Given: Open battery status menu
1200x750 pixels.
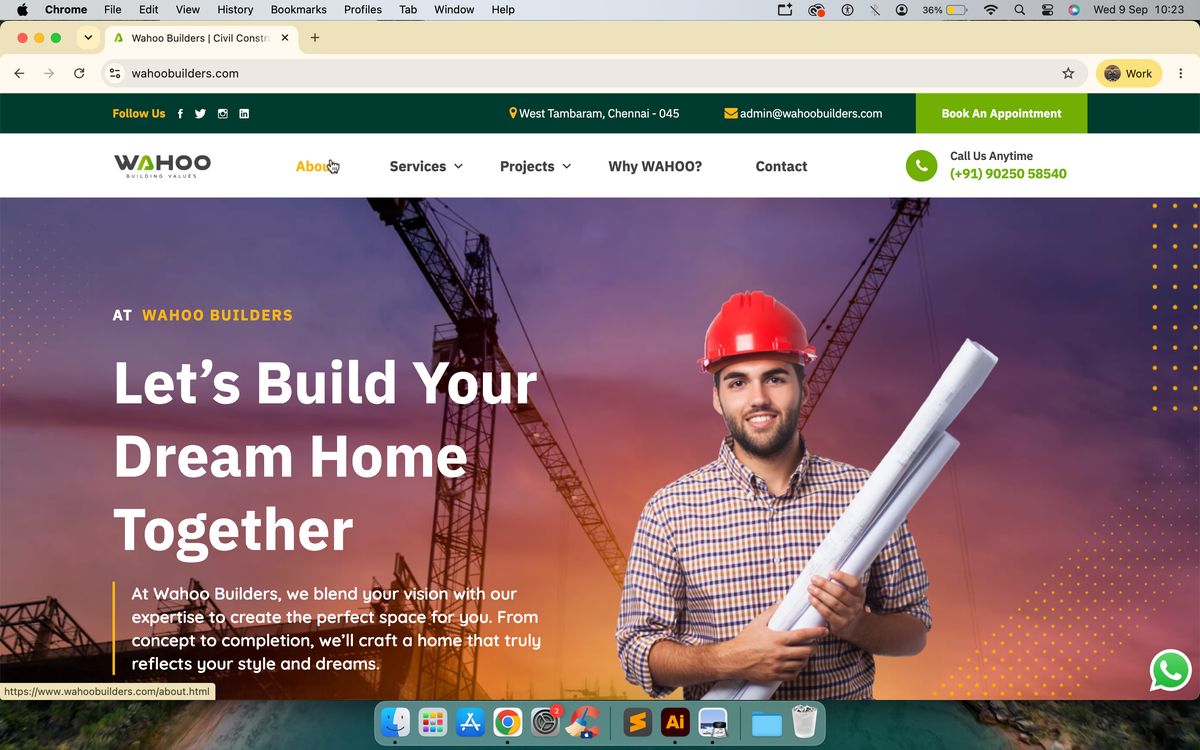Looking at the screenshot, I should pyautogui.click(x=944, y=9).
